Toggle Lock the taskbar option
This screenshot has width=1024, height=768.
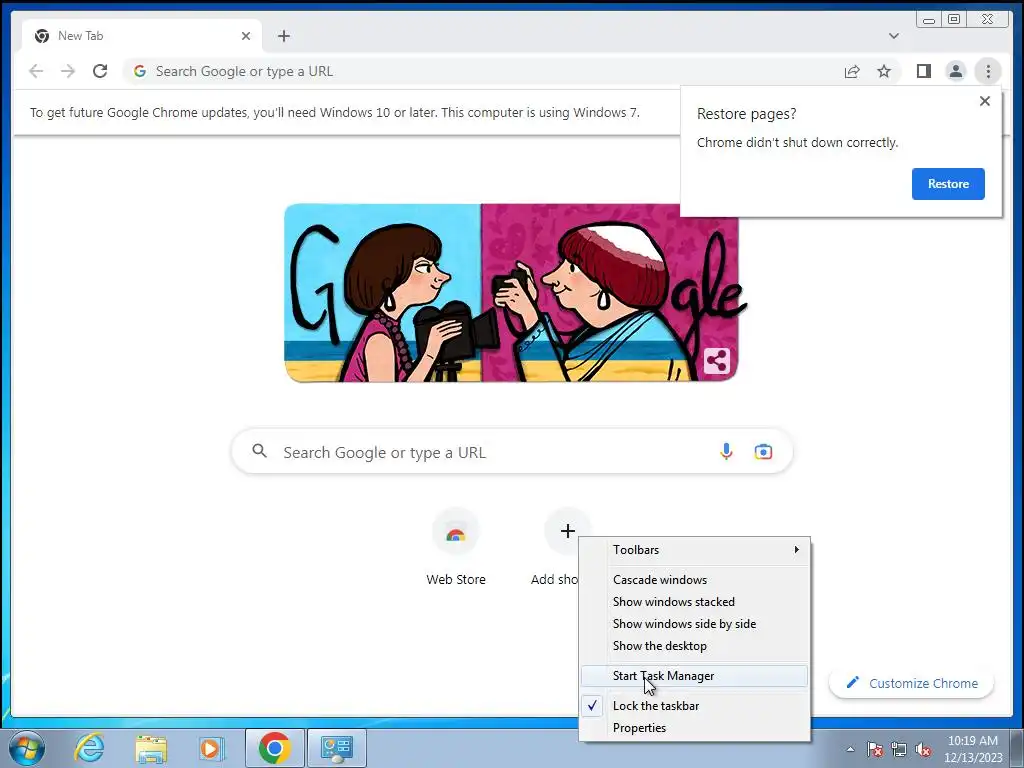click(695, 706)
